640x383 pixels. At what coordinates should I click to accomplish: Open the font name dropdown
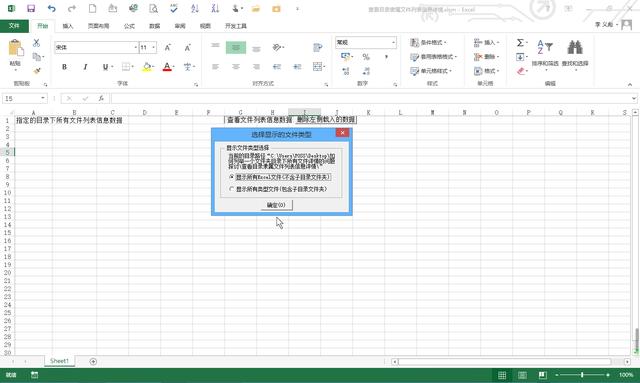point(136,48)
